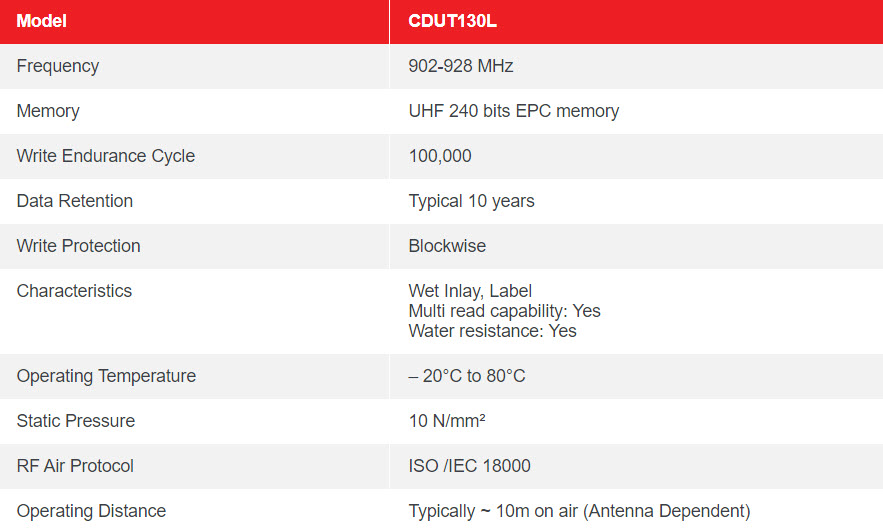Click the Characteristics row label
The width and height of the screenshot is (883, 530).
pyautogui.click(x=74, y=291)
